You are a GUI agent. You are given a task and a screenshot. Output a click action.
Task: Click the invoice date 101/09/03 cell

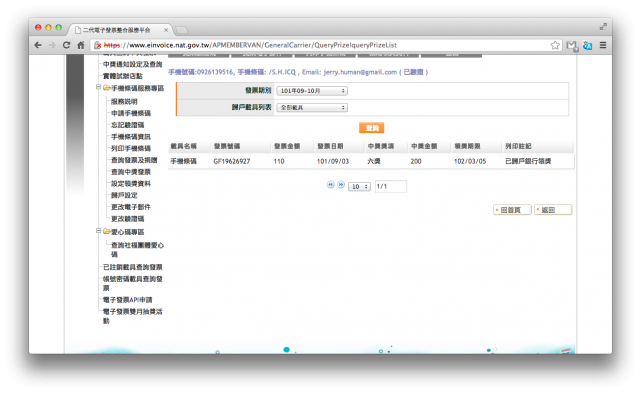[x=333, y=161]
